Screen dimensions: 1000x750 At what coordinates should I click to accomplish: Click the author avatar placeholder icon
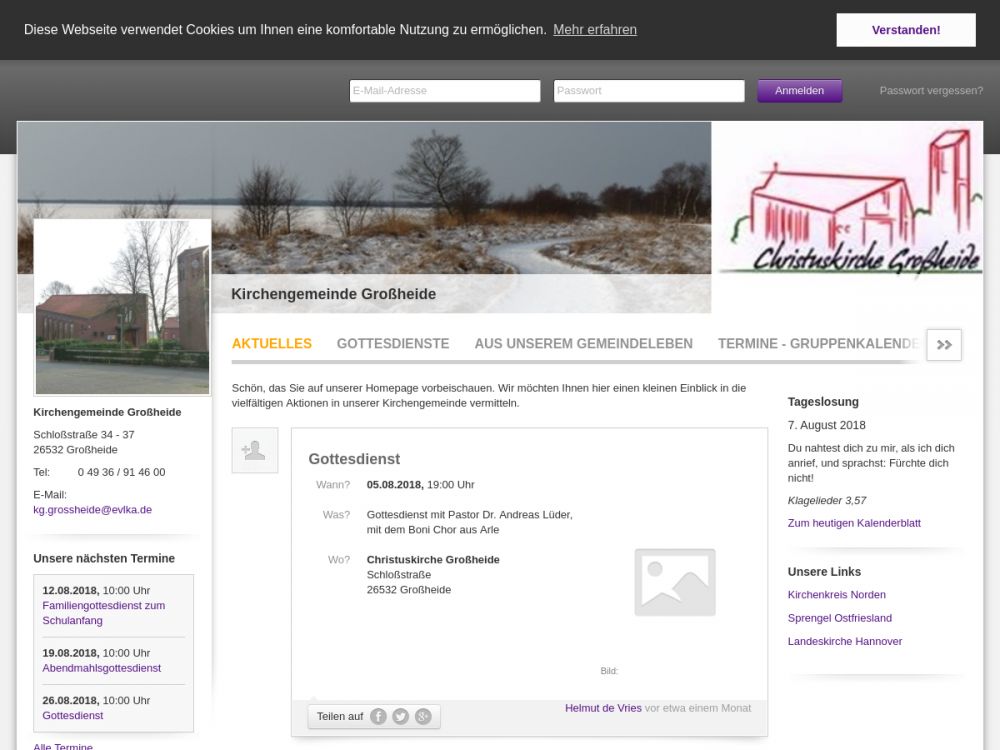click(x=255, y=450)
